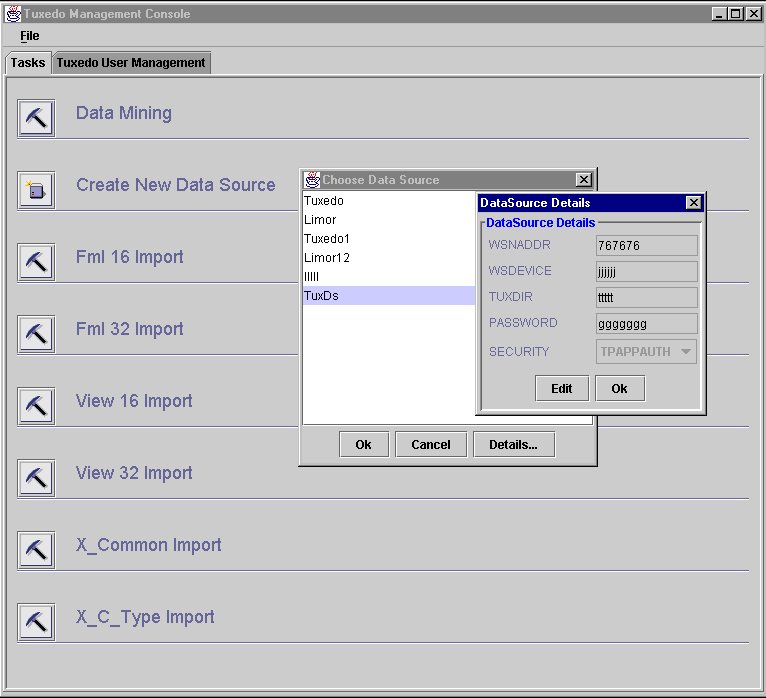The width and height of the screenshot is (766, 698).
Task: Click the View 32 Import hammer icon
Action: tap(36, 478)
